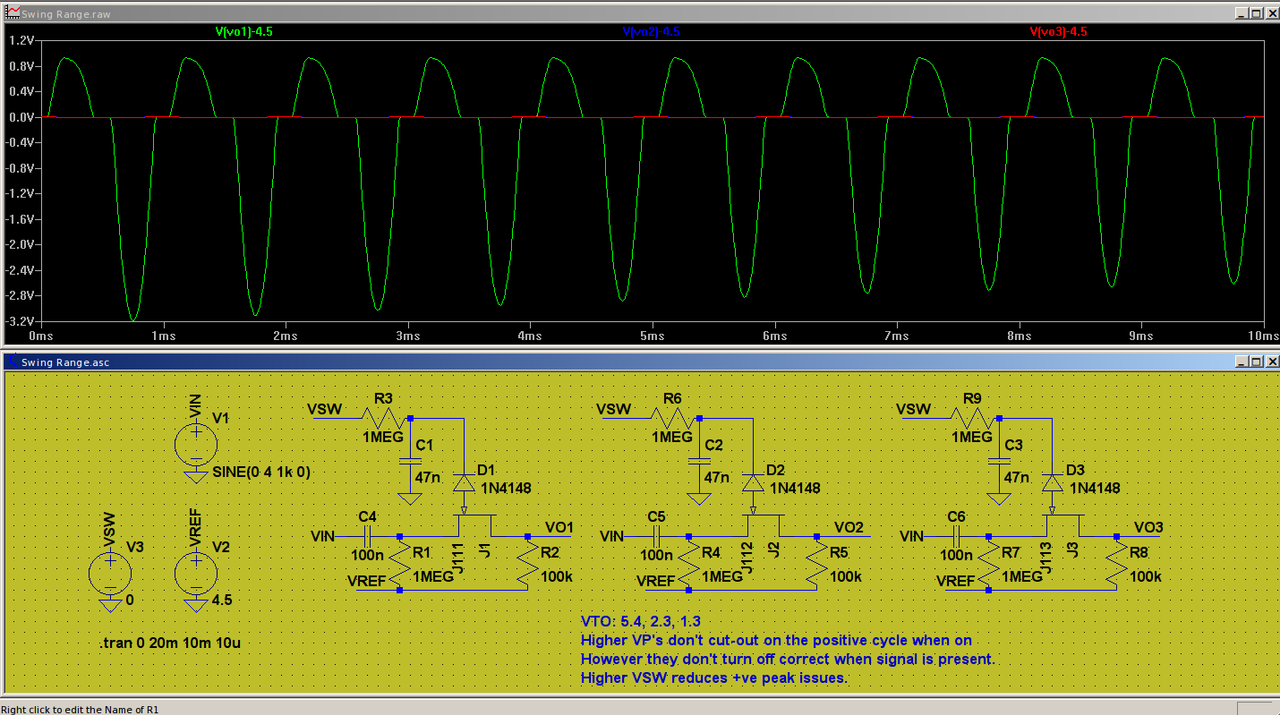Viewport: 1280px width, 715px height.
Task: Click the .tran 0 20m 10m 10u directive
Action: (170, 642)
